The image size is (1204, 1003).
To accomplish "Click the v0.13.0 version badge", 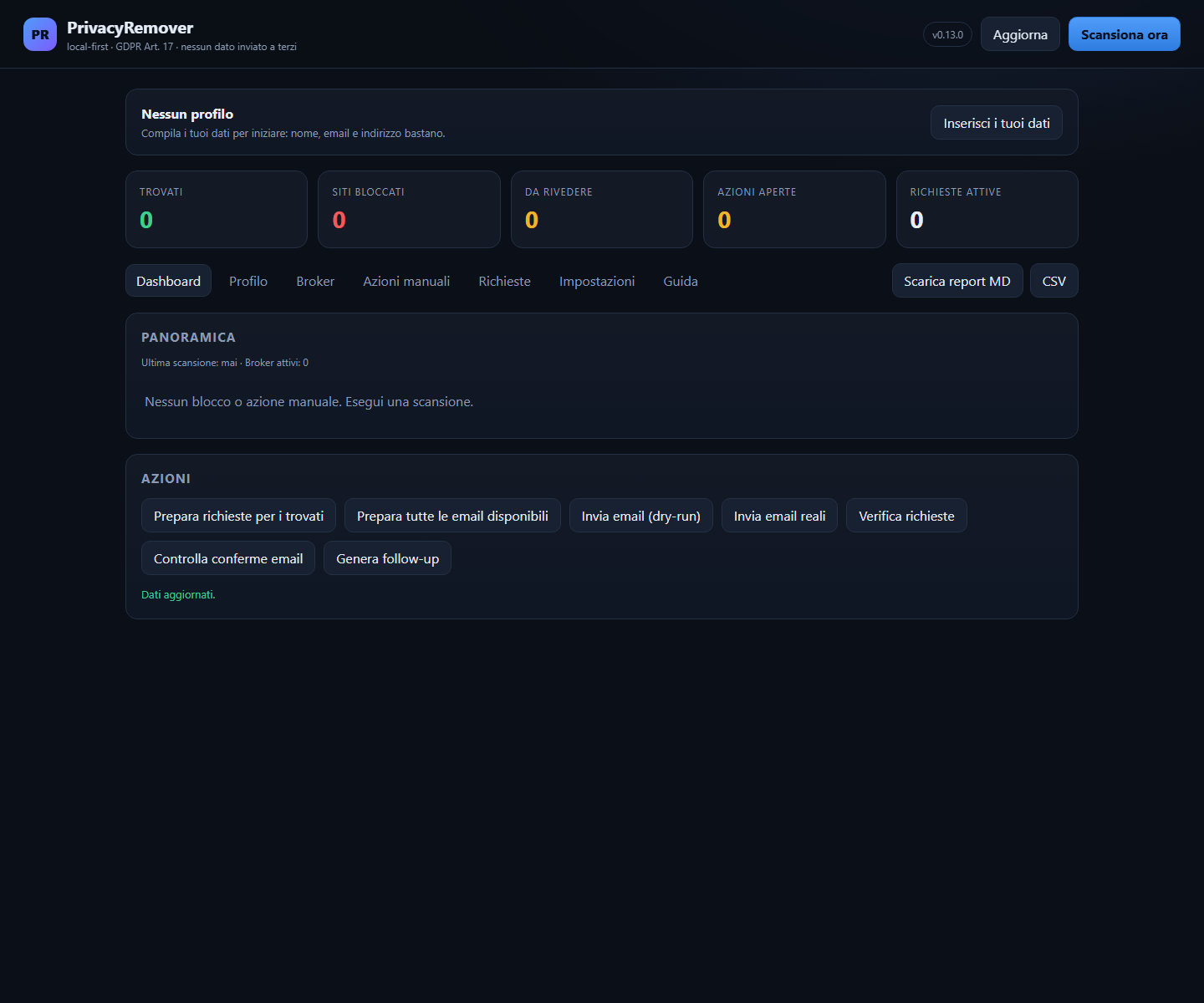I will (x=947, y=34).
